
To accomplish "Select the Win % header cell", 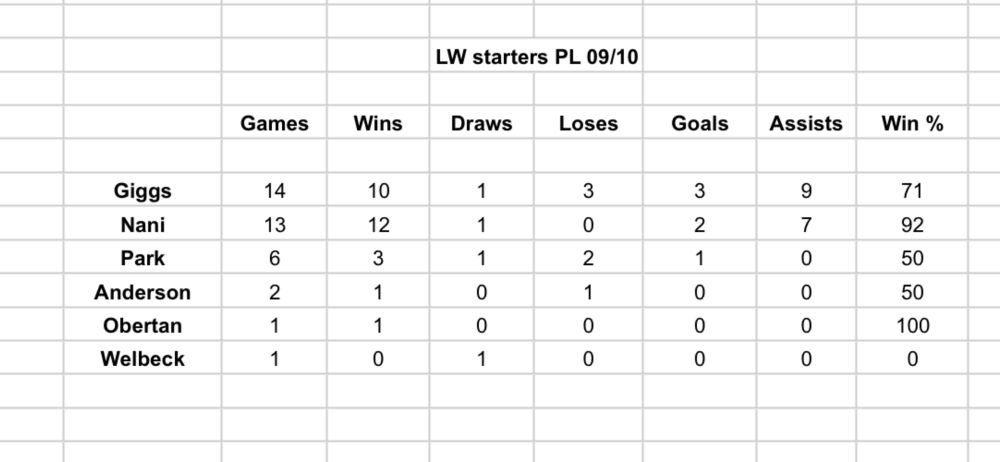I will tap(912, 123).
